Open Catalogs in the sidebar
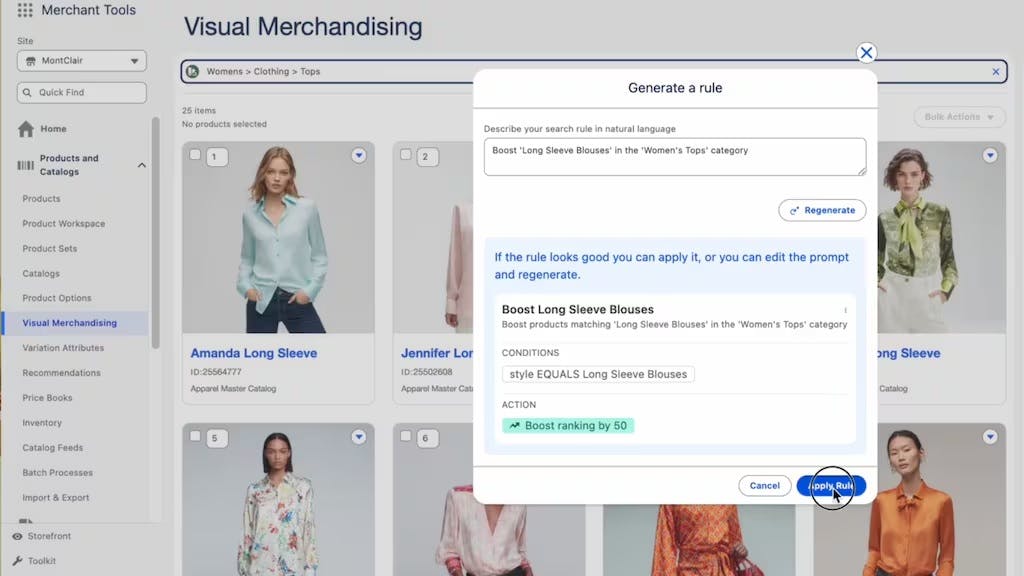This screenshot has width=1024, height=576. coord(40,273)
